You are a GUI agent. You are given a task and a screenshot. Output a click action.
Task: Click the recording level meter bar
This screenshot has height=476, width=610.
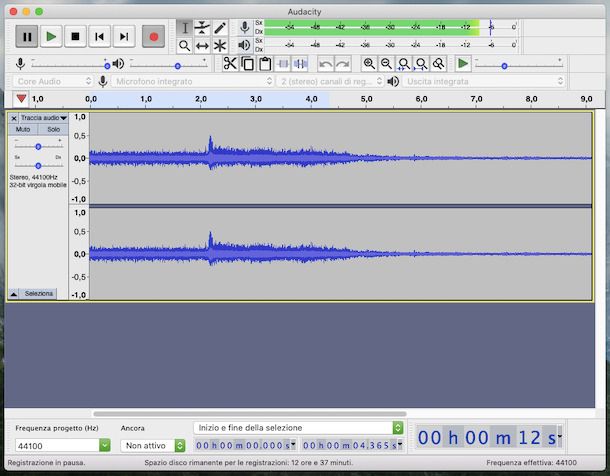click(x=390, y=27)
